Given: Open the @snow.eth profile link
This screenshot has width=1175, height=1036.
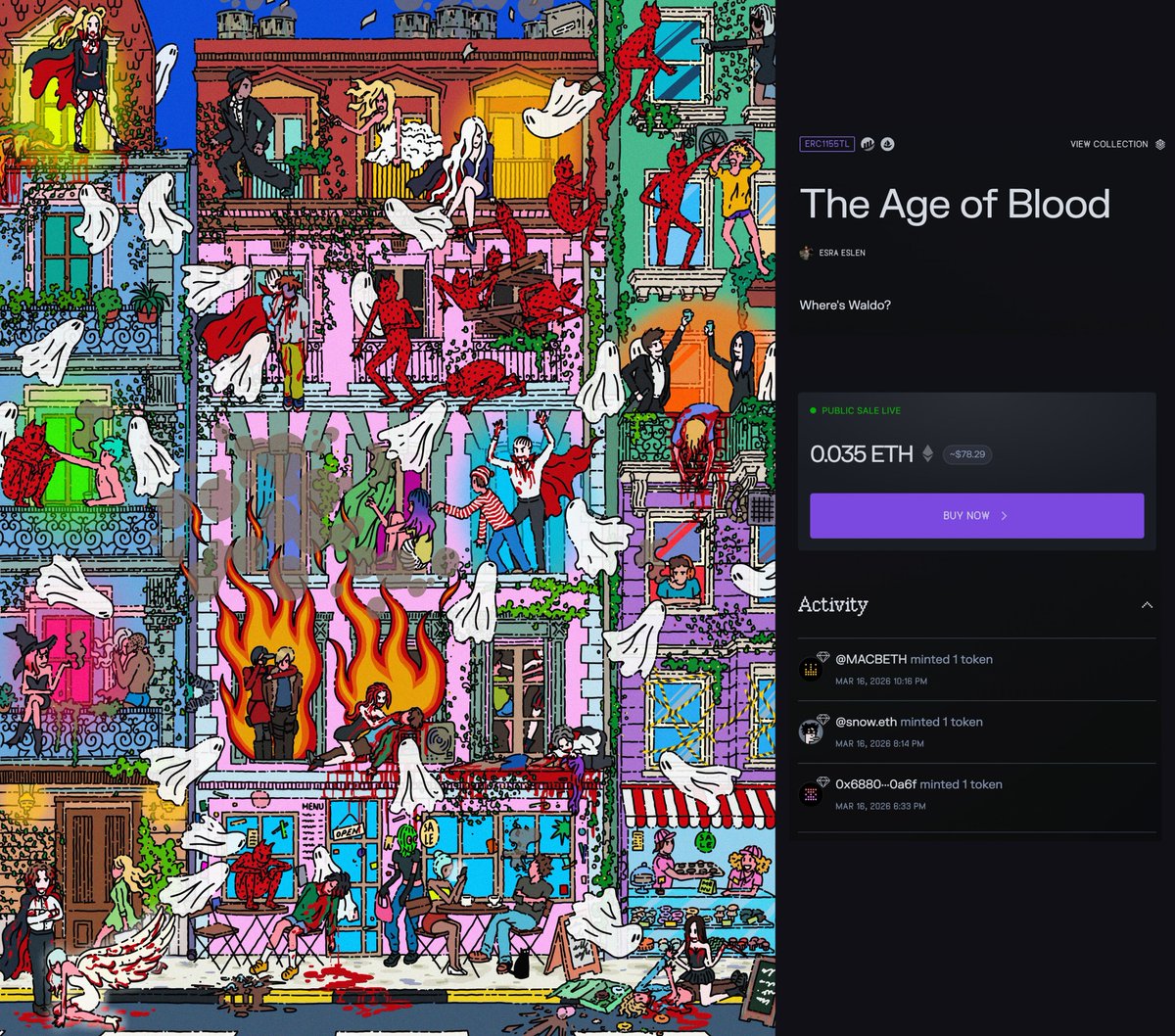Looking at the screenshot, I should click(866, 722).
